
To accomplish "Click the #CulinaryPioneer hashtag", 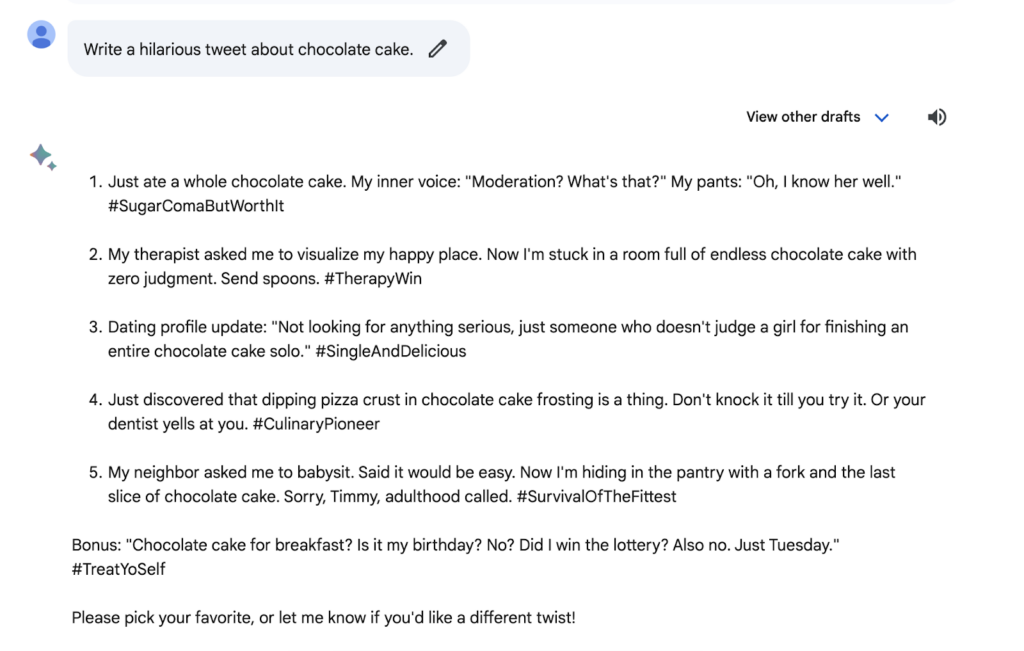I will [x=316, y=424].
